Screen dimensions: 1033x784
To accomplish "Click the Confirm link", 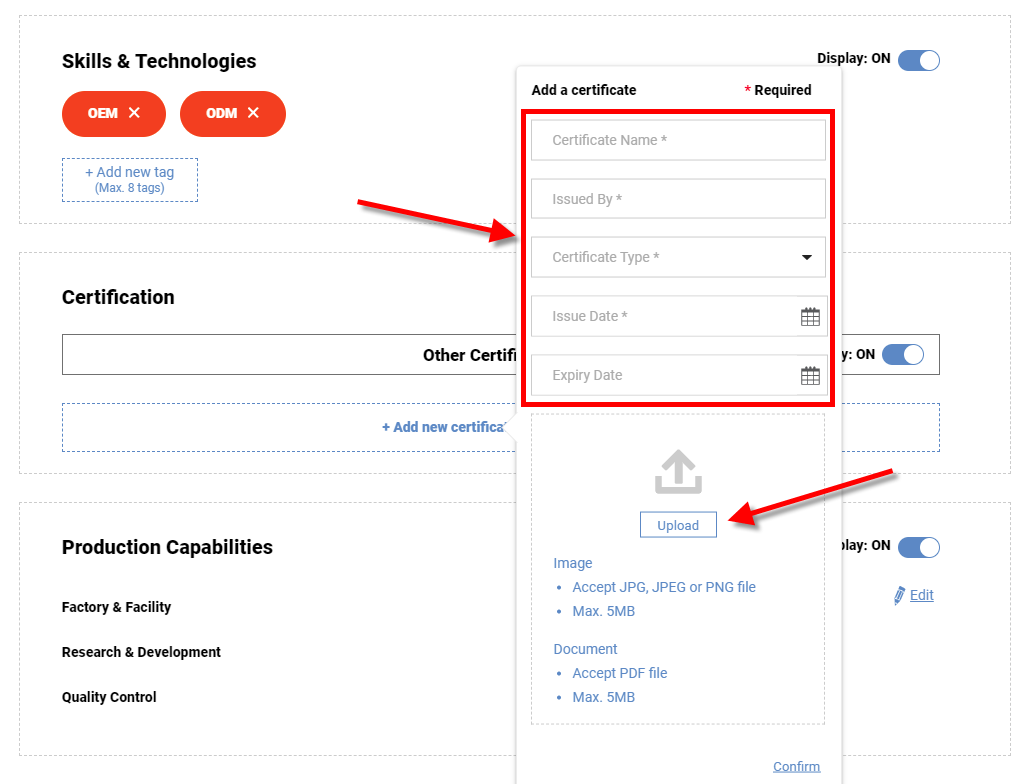I will click(x=796, y=766).
